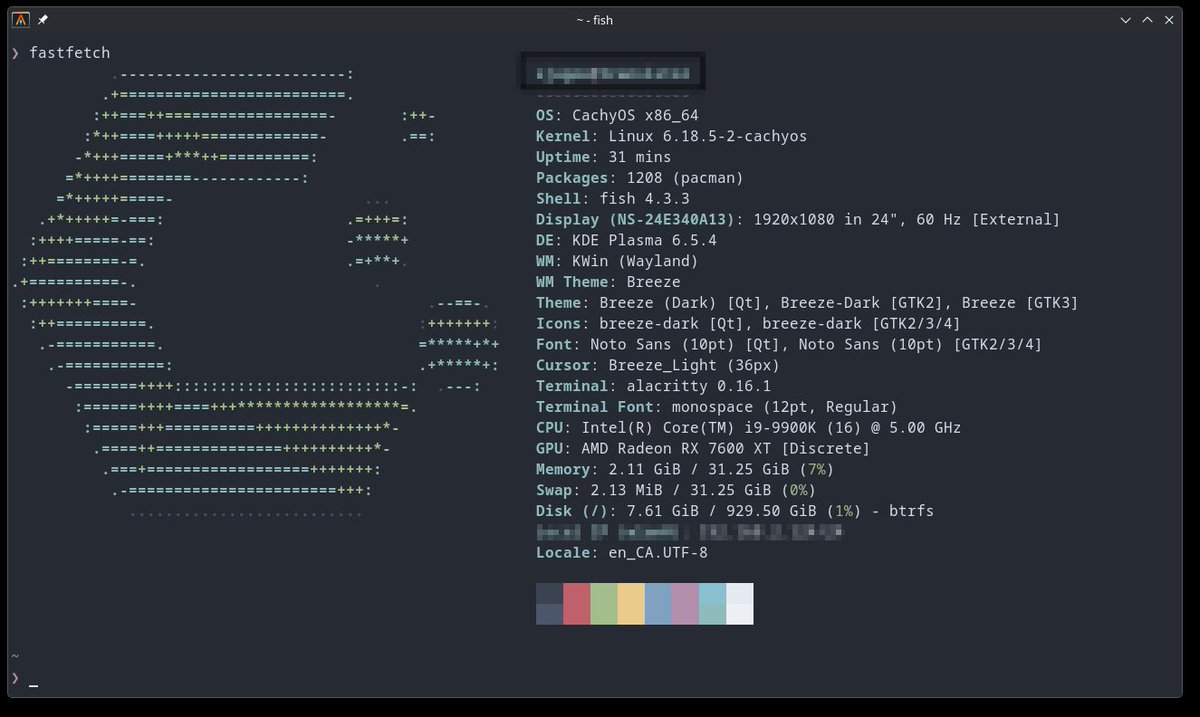Click the magenta color block in palette
1200x717 pixels.
coord(685,604)
